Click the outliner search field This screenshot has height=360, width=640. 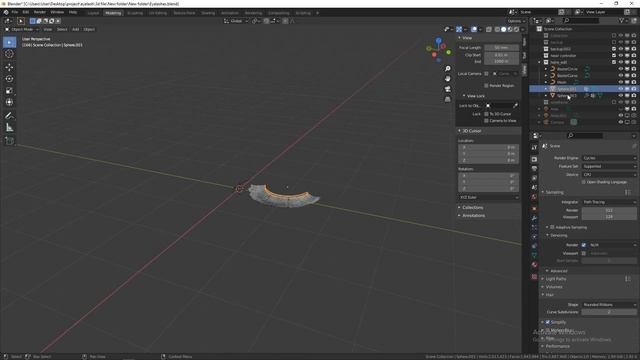click(x=580, y=20)
